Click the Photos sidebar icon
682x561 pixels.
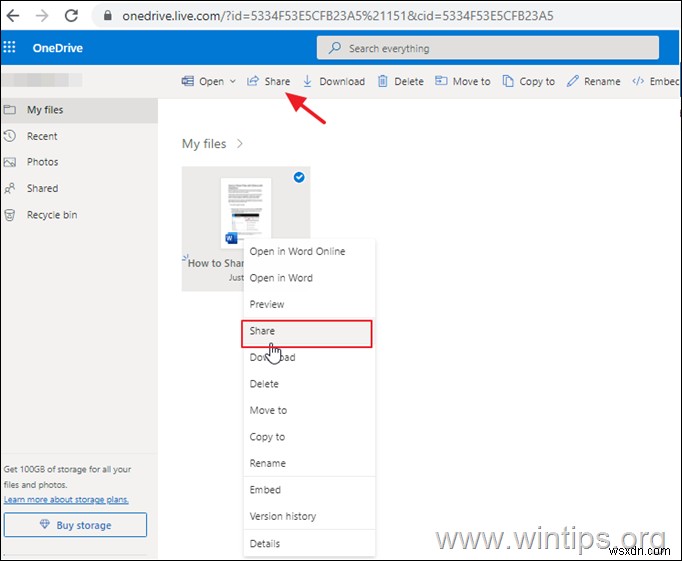click(x=10, y=162)
